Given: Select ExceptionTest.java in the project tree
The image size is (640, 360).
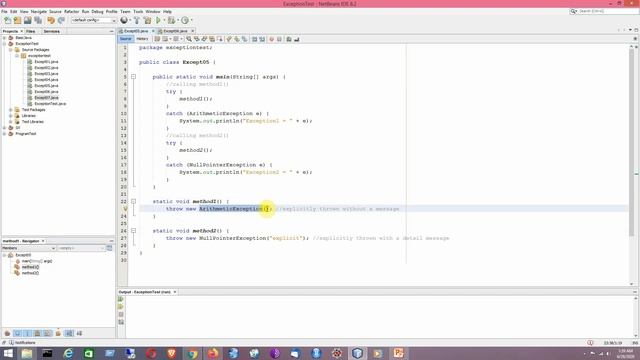Looking at the screenshot, I should [x=50, y=104].
